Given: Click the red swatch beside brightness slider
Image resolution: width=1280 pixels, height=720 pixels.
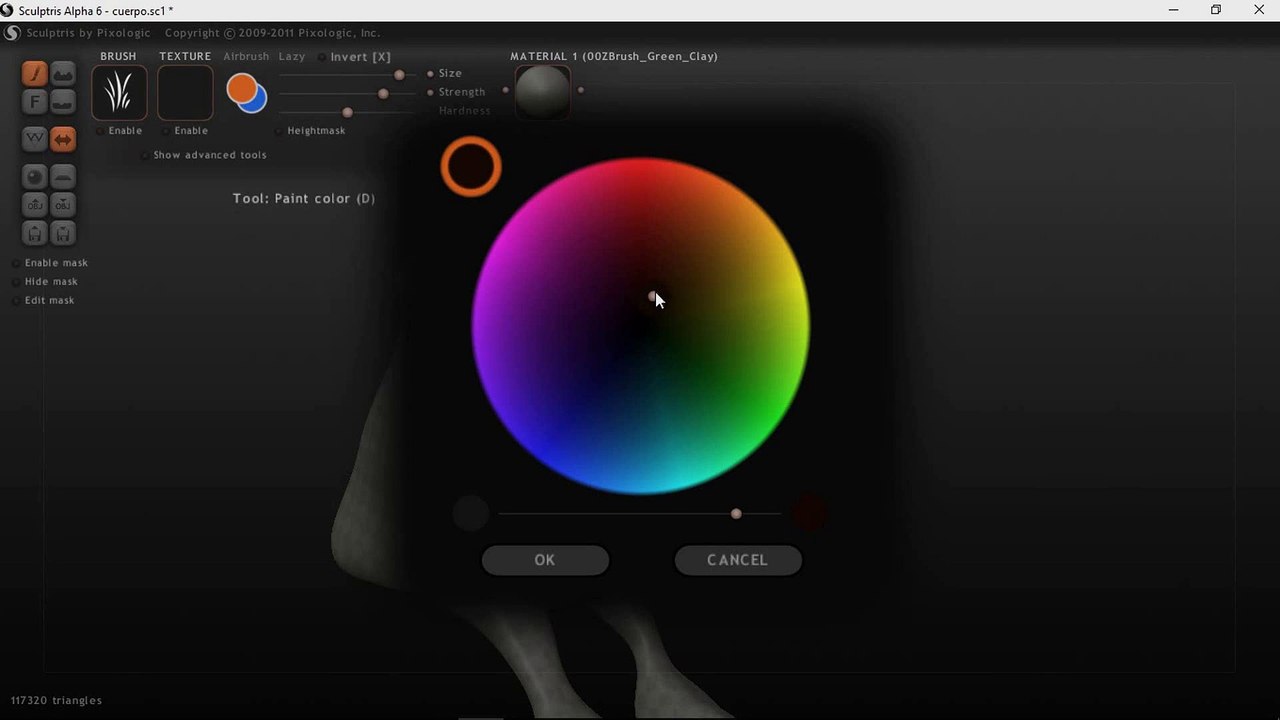Looking at the screenshot, I should point(808,514).
